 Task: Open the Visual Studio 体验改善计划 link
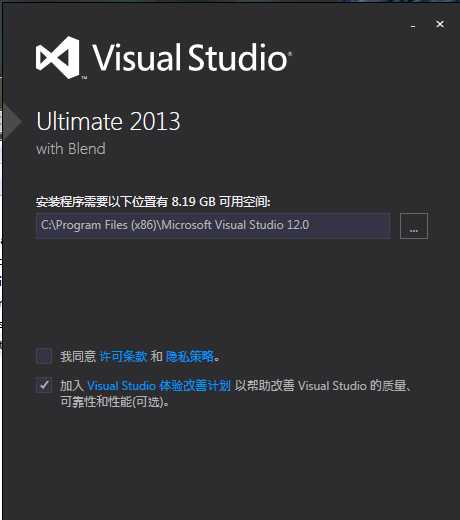coord(159,386)
